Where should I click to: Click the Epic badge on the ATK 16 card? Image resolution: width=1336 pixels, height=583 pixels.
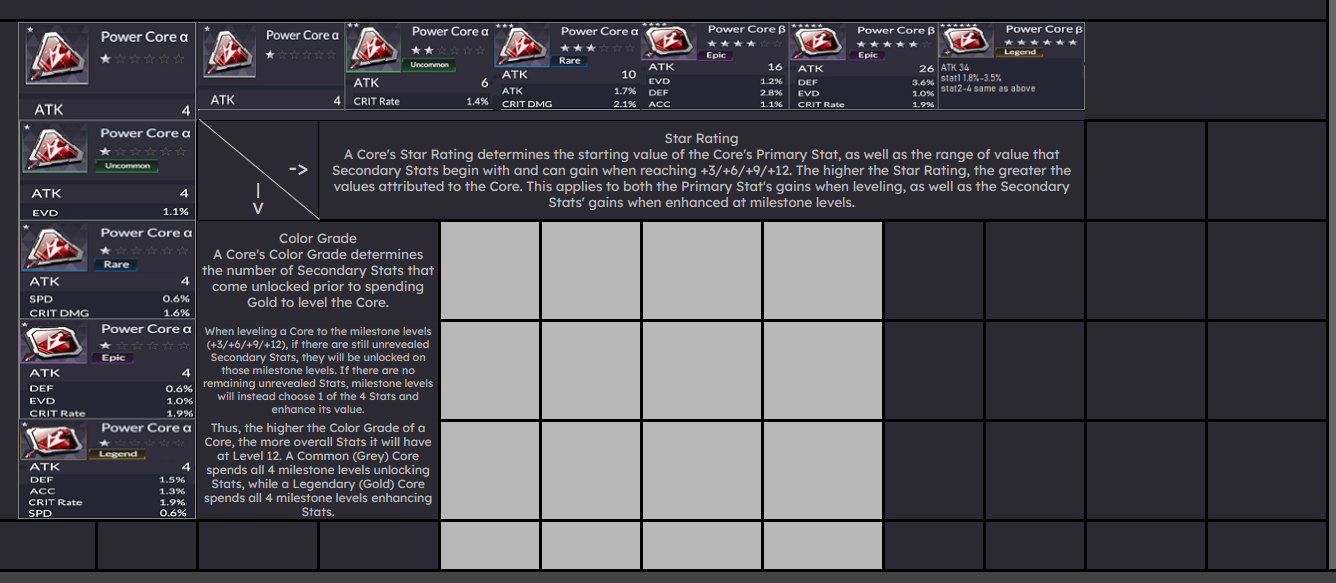click(x=716, y=56)
